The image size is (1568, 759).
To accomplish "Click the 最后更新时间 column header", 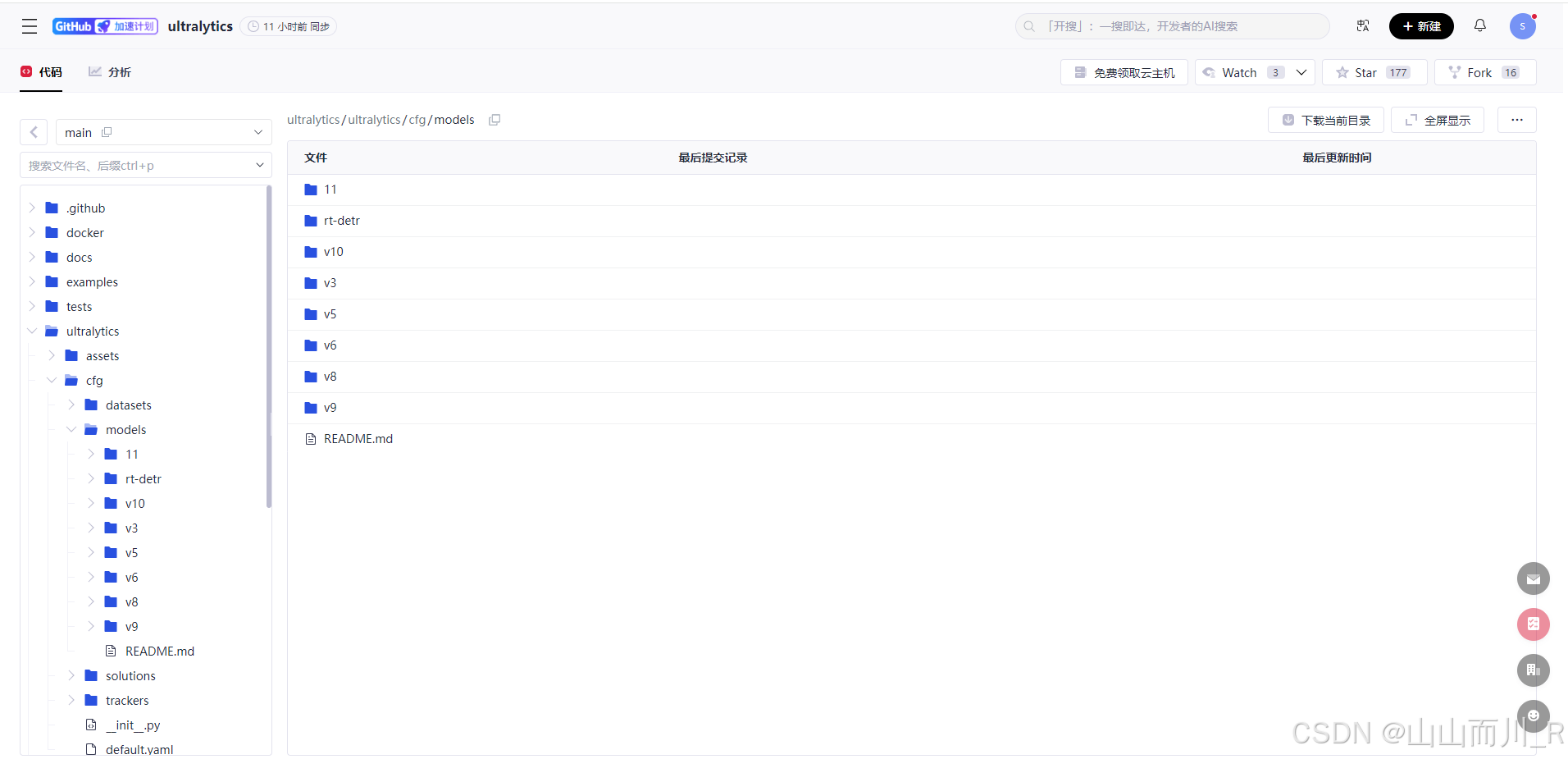I will 1337,158.
